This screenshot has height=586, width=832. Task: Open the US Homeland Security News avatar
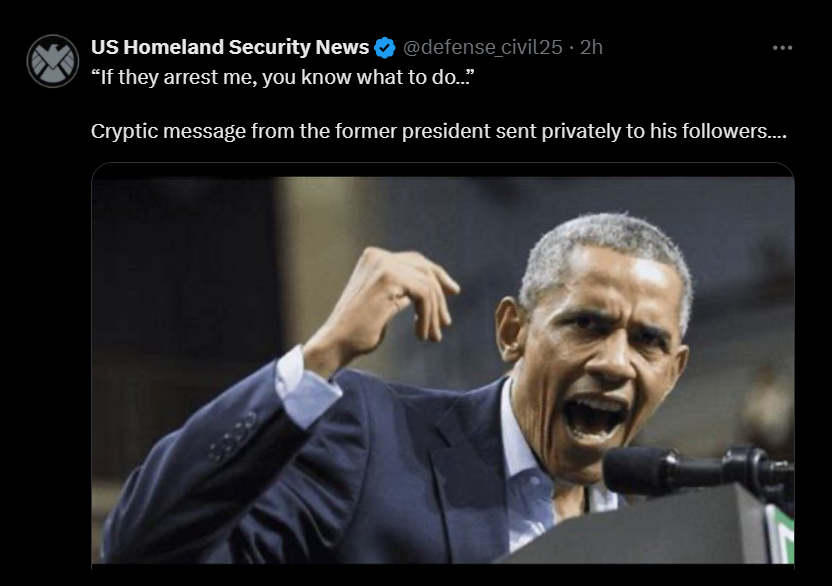click(52, 60)
